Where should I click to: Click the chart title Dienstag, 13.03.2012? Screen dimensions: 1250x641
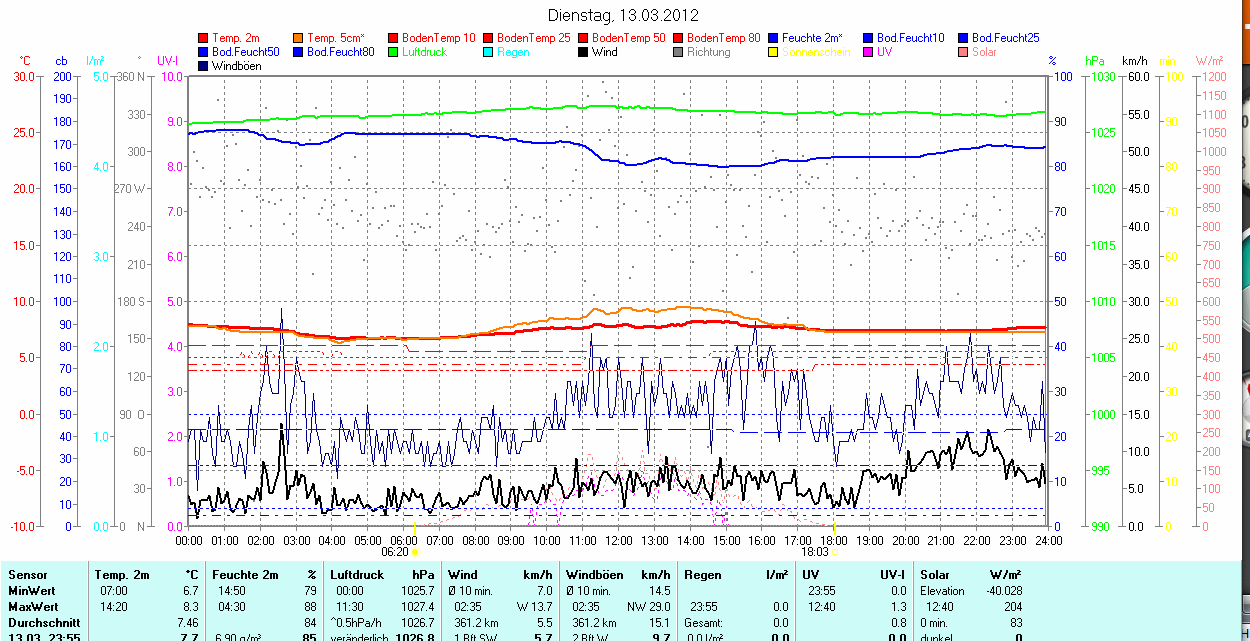pyautogui.click(x=624, y=15)
